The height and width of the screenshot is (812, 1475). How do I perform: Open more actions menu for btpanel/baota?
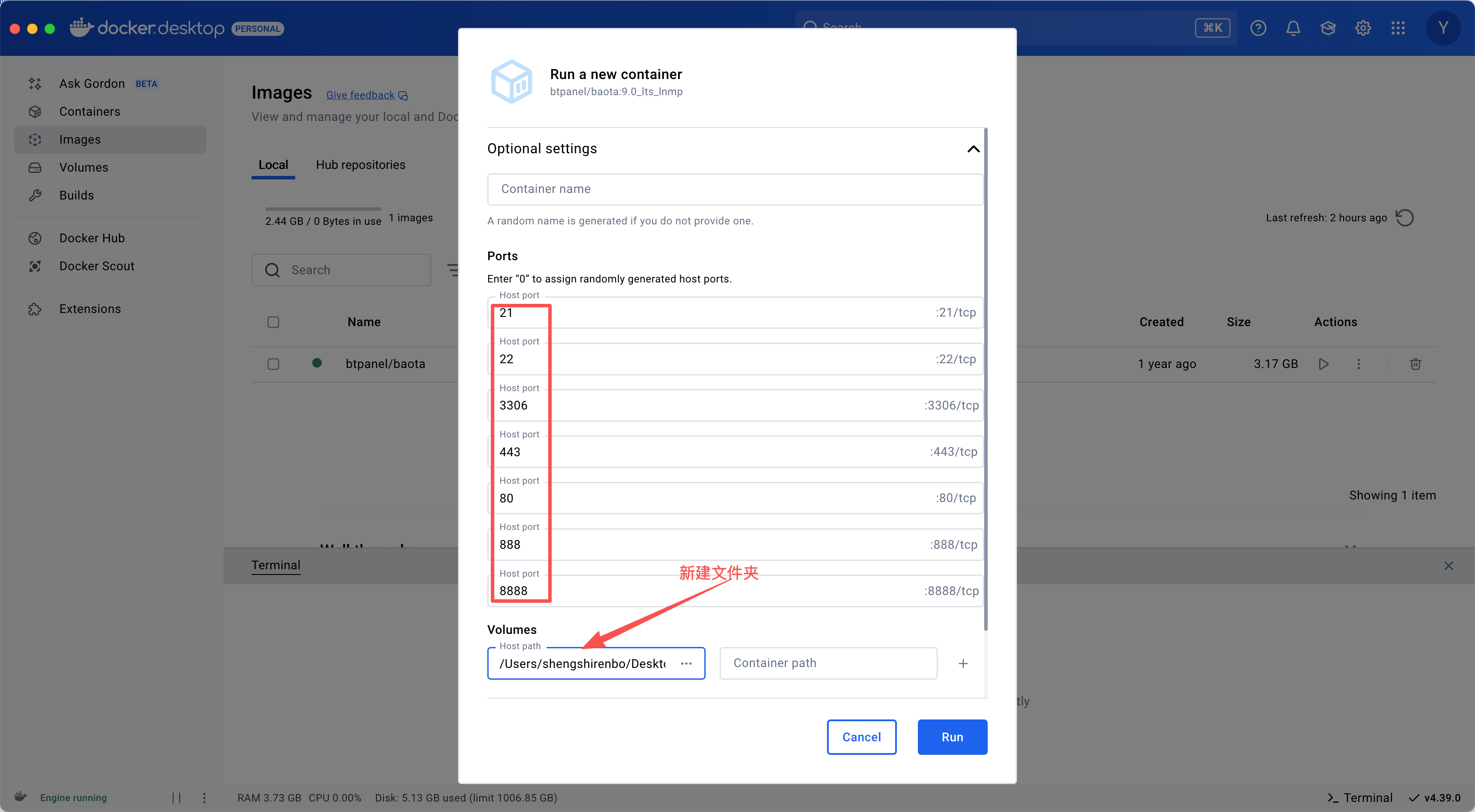click(x=1358, y=364)
